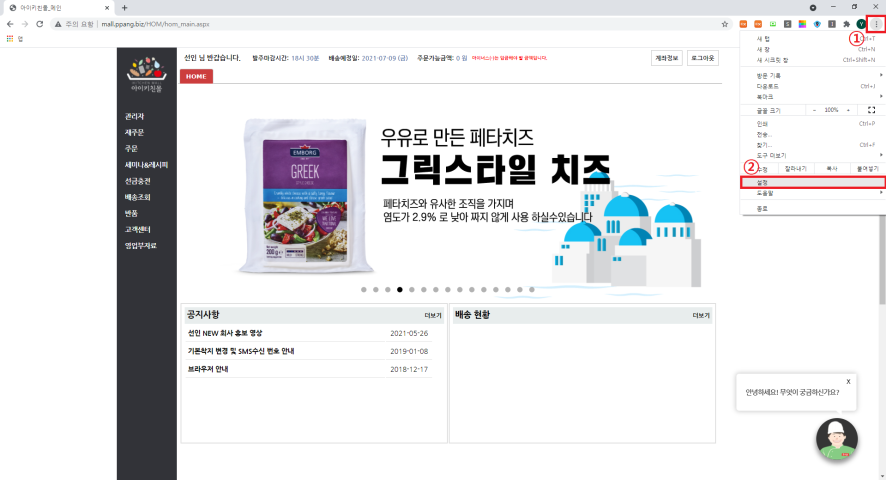The width and height of the screenshot is (886, 480).
Task: Open 고객센터 in the sidebar
Action: pyautogui.click(x=137, y=230)
